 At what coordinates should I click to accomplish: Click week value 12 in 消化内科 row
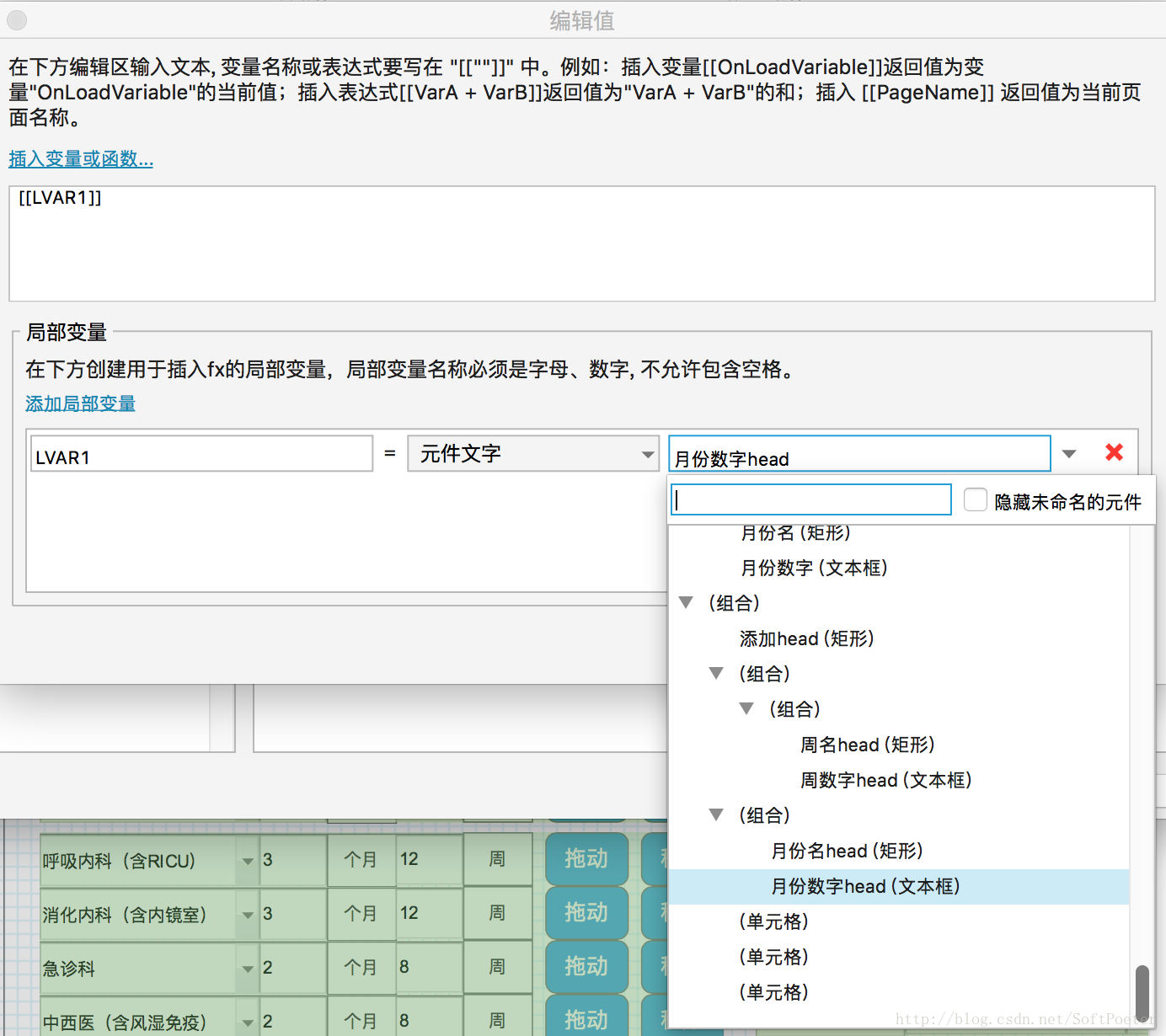coord(430,913)
